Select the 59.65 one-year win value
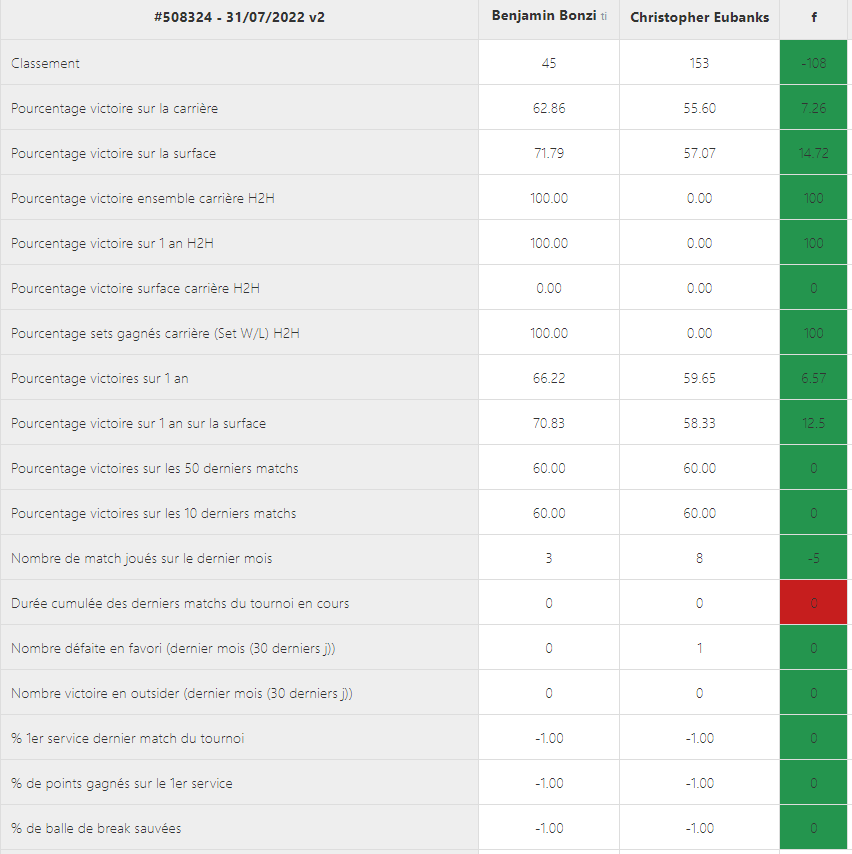The width and height of the screenshot is (852, 854). pos(699,379)
